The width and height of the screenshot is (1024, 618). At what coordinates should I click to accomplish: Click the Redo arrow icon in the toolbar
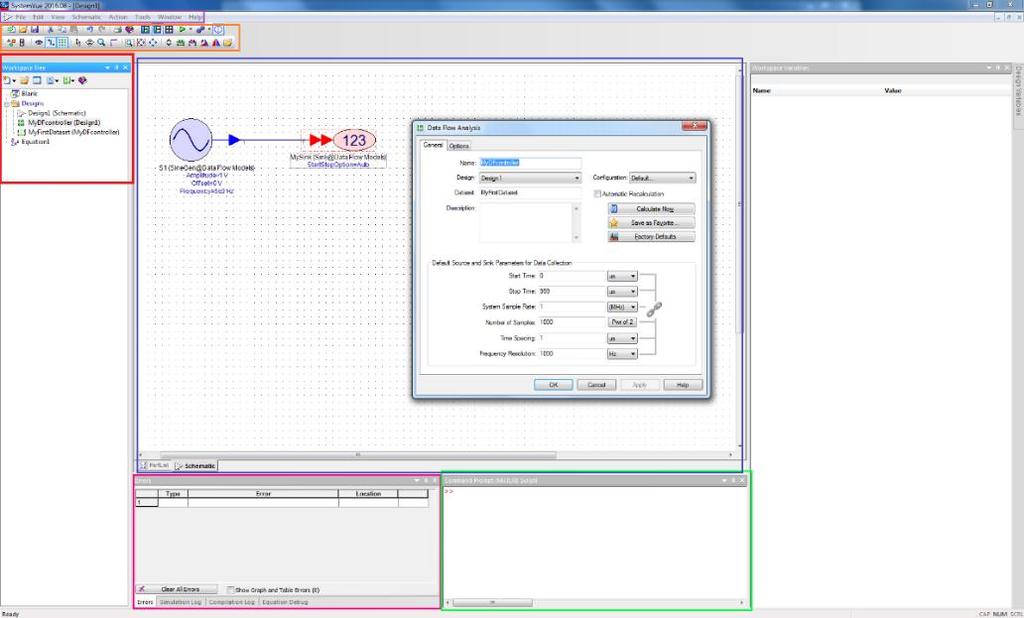coord(102,29)
